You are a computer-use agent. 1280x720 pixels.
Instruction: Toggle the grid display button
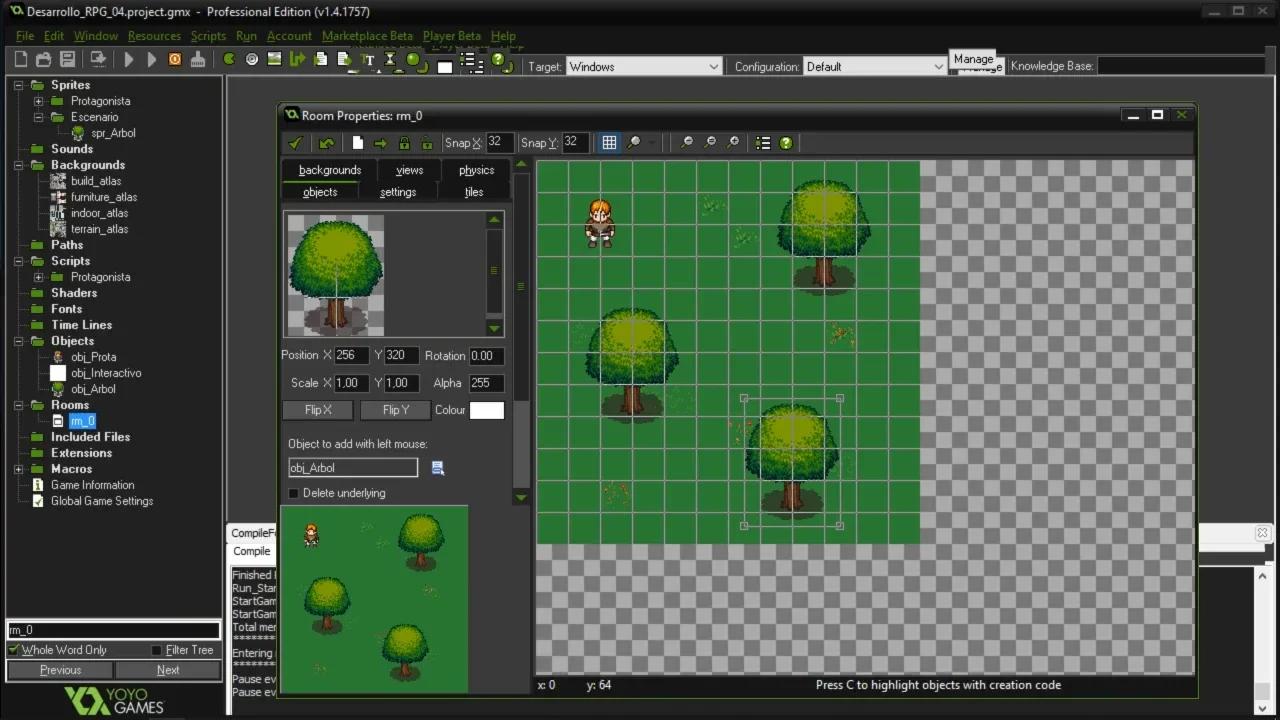tap(609, 143)
